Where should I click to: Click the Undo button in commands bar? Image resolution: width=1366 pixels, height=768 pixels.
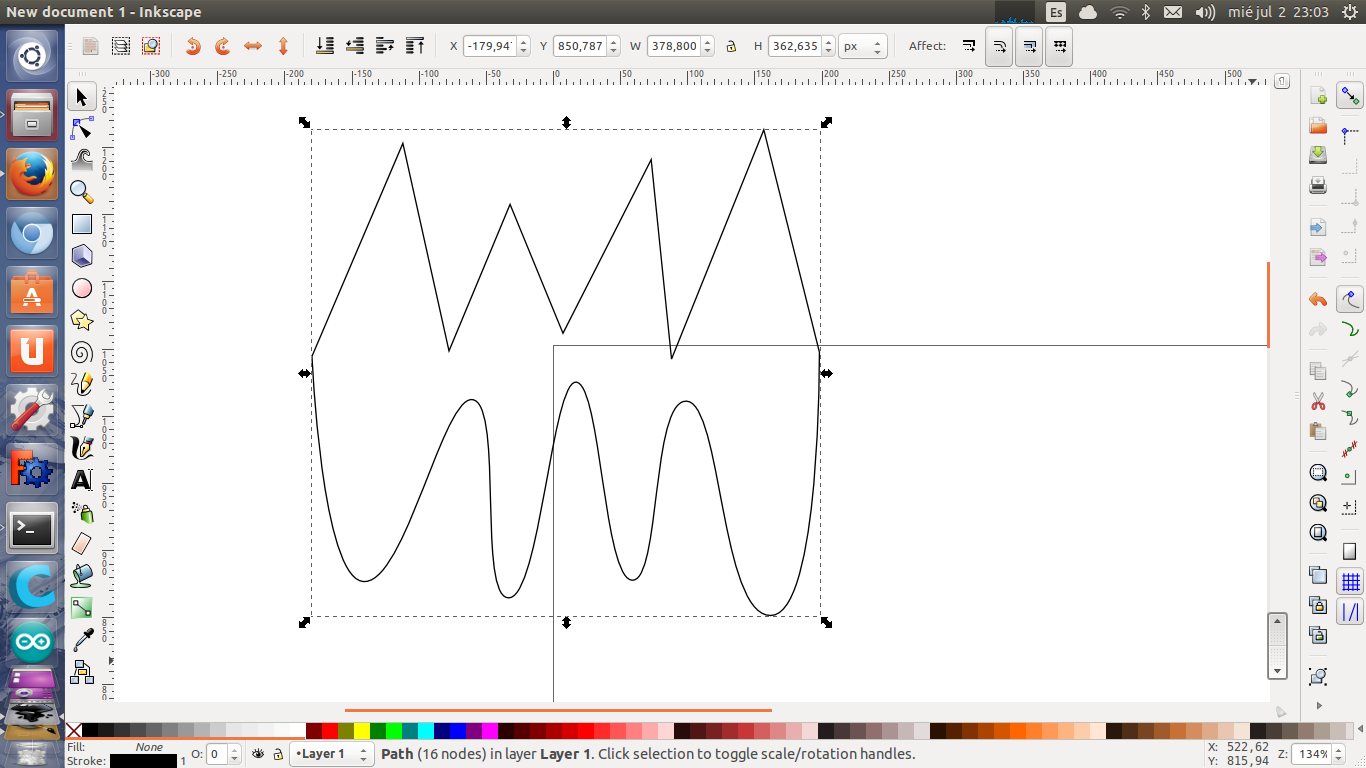pos(1318,299)
